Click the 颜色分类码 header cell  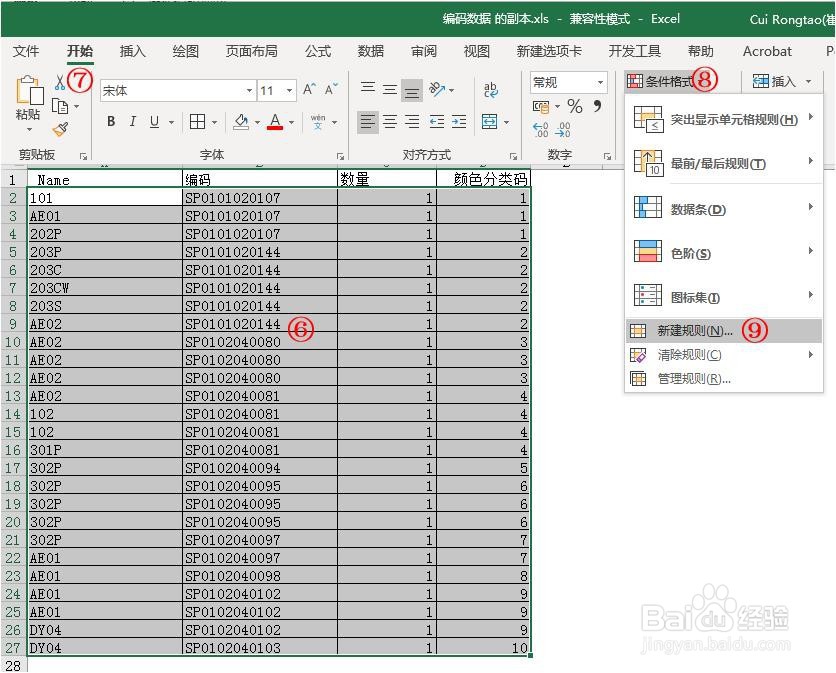pyautogui.click(x=483, y=179)
